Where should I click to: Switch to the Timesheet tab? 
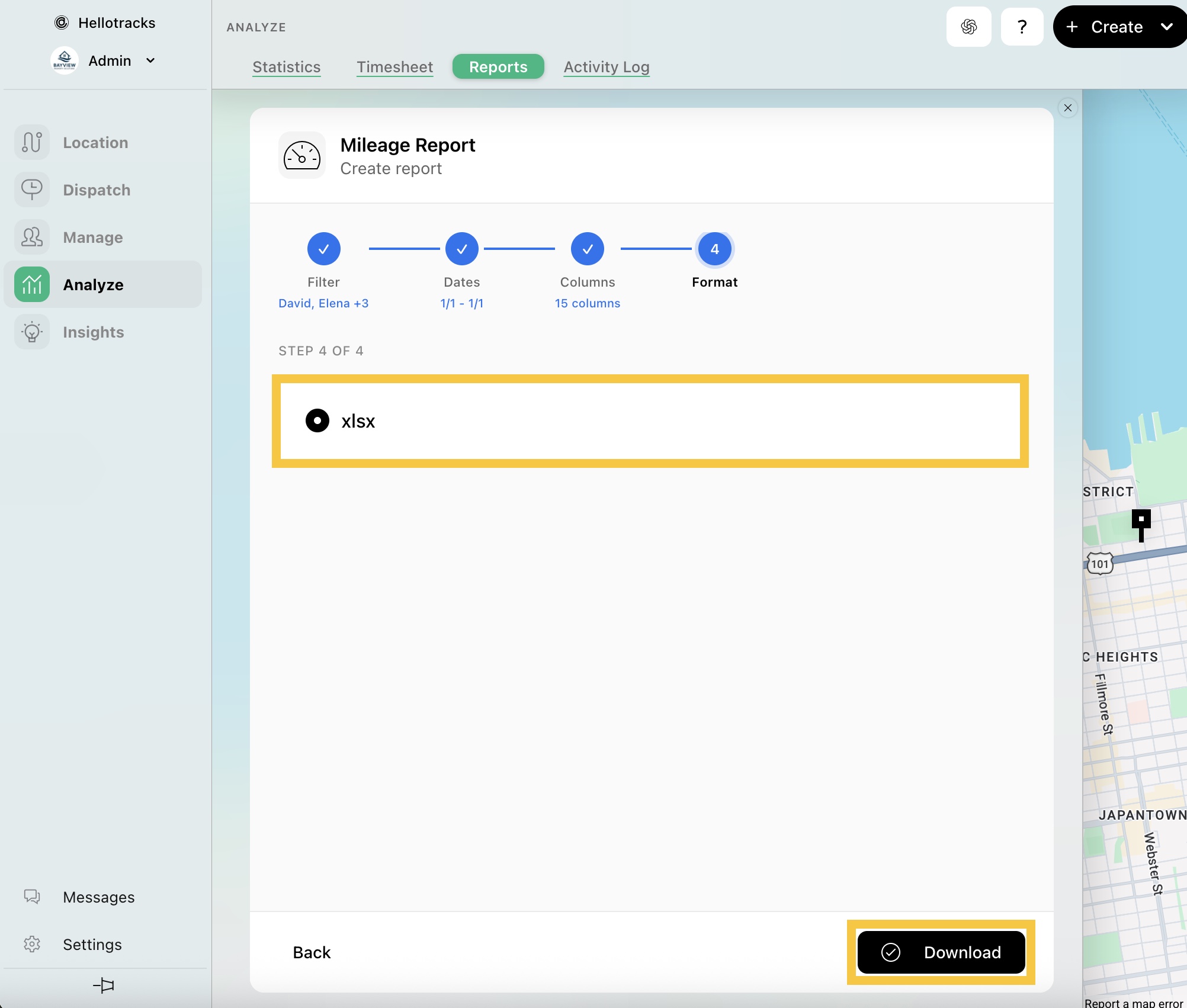[x=394, y=67]
